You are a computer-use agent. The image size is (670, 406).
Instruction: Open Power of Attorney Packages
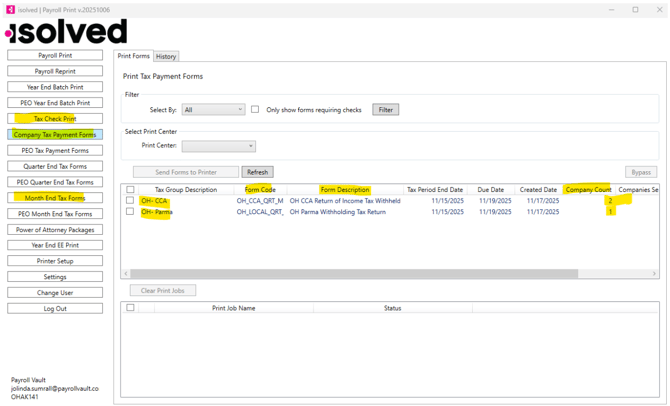tap(55, 229)
